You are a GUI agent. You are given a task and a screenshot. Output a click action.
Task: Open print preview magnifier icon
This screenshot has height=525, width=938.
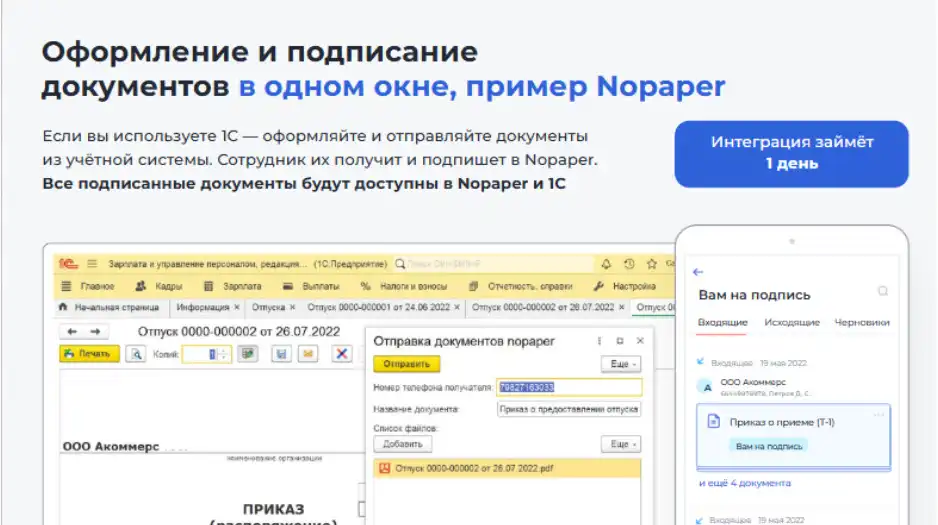(136, 354)
